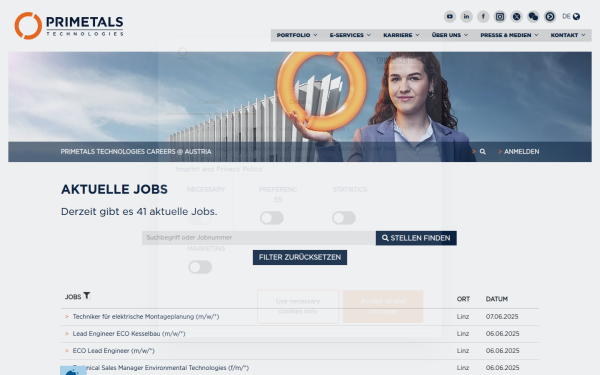Toggle the Statistics cookie switch
Image resolution: width=600 pixels, height=375 pixels.
point(344,218)
